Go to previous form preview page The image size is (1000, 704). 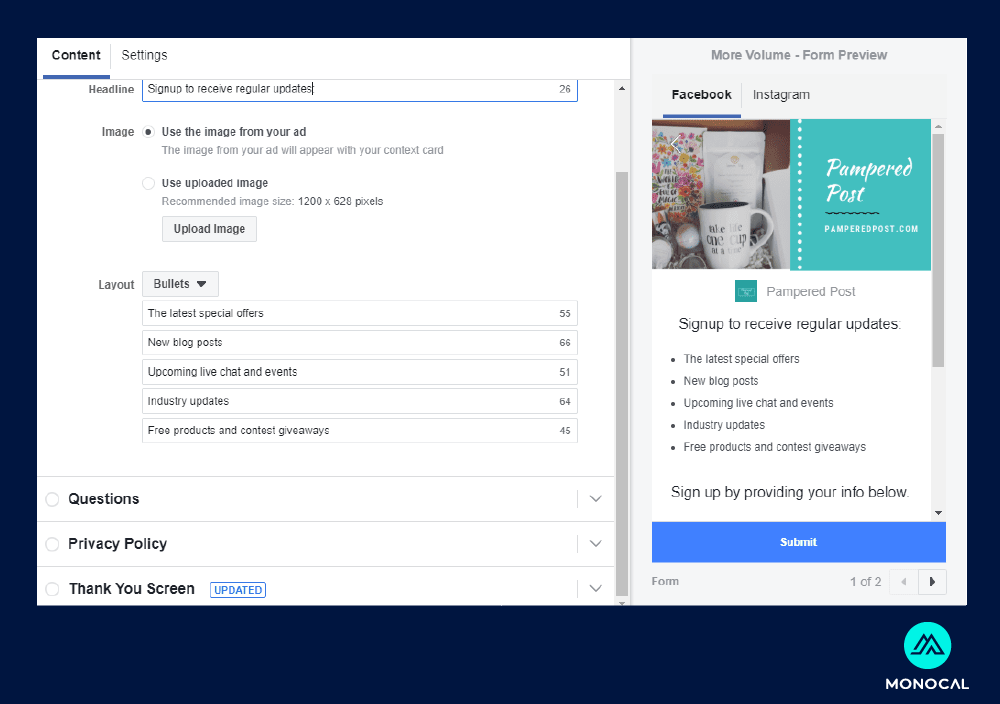tap(904, 581)
